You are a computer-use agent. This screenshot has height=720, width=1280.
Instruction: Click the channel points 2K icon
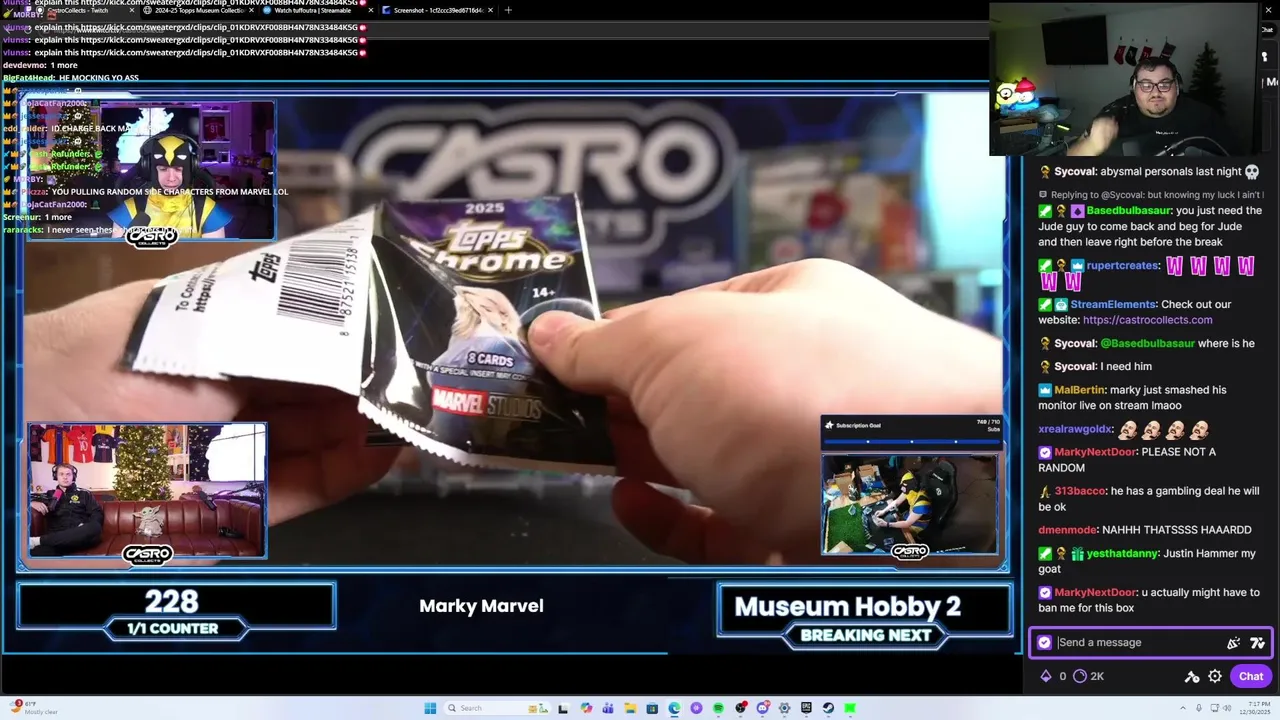(x=1080, y=676)
